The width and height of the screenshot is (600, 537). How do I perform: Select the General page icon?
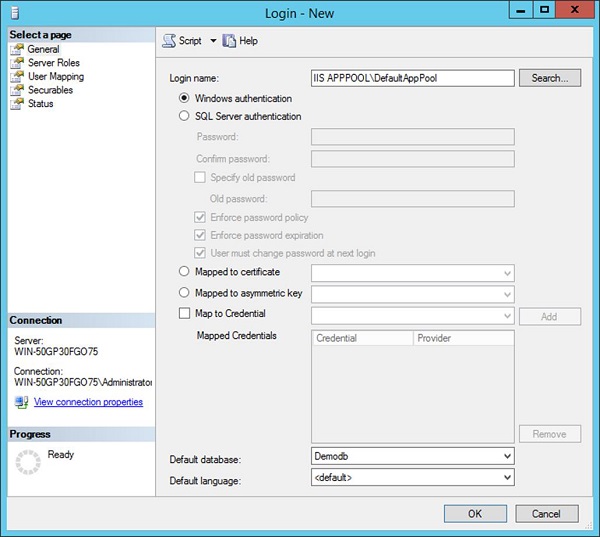(17, 49)
